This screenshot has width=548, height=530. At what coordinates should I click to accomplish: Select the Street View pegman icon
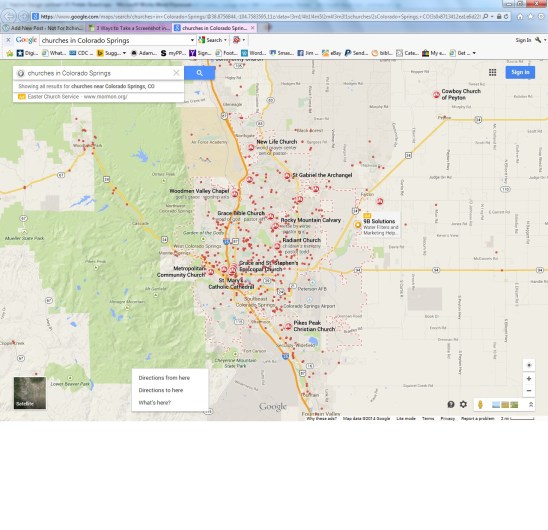pyautogui.click(x=480, y=404)
